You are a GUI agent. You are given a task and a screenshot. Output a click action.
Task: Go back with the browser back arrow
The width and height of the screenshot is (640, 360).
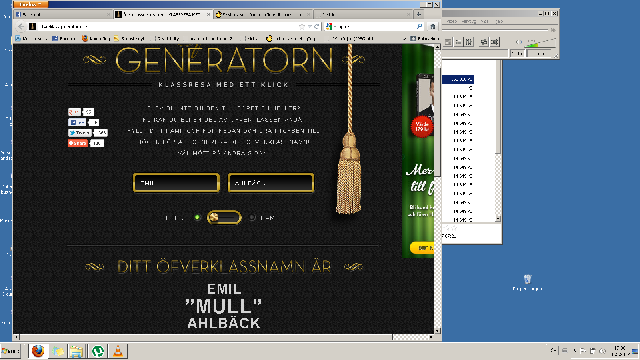pos(20,27)
